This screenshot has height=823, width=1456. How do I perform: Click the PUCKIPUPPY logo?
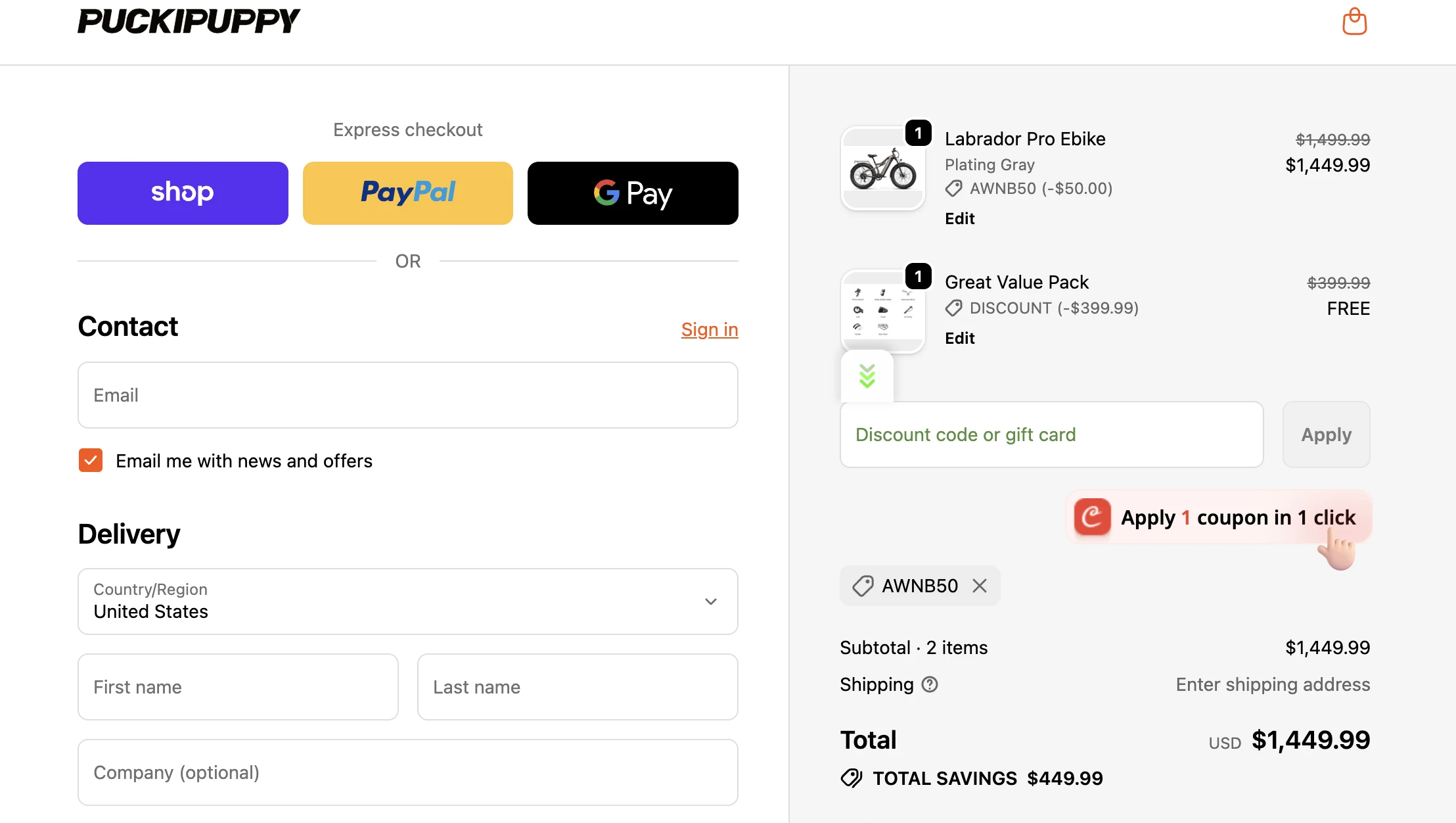(189, 21)
